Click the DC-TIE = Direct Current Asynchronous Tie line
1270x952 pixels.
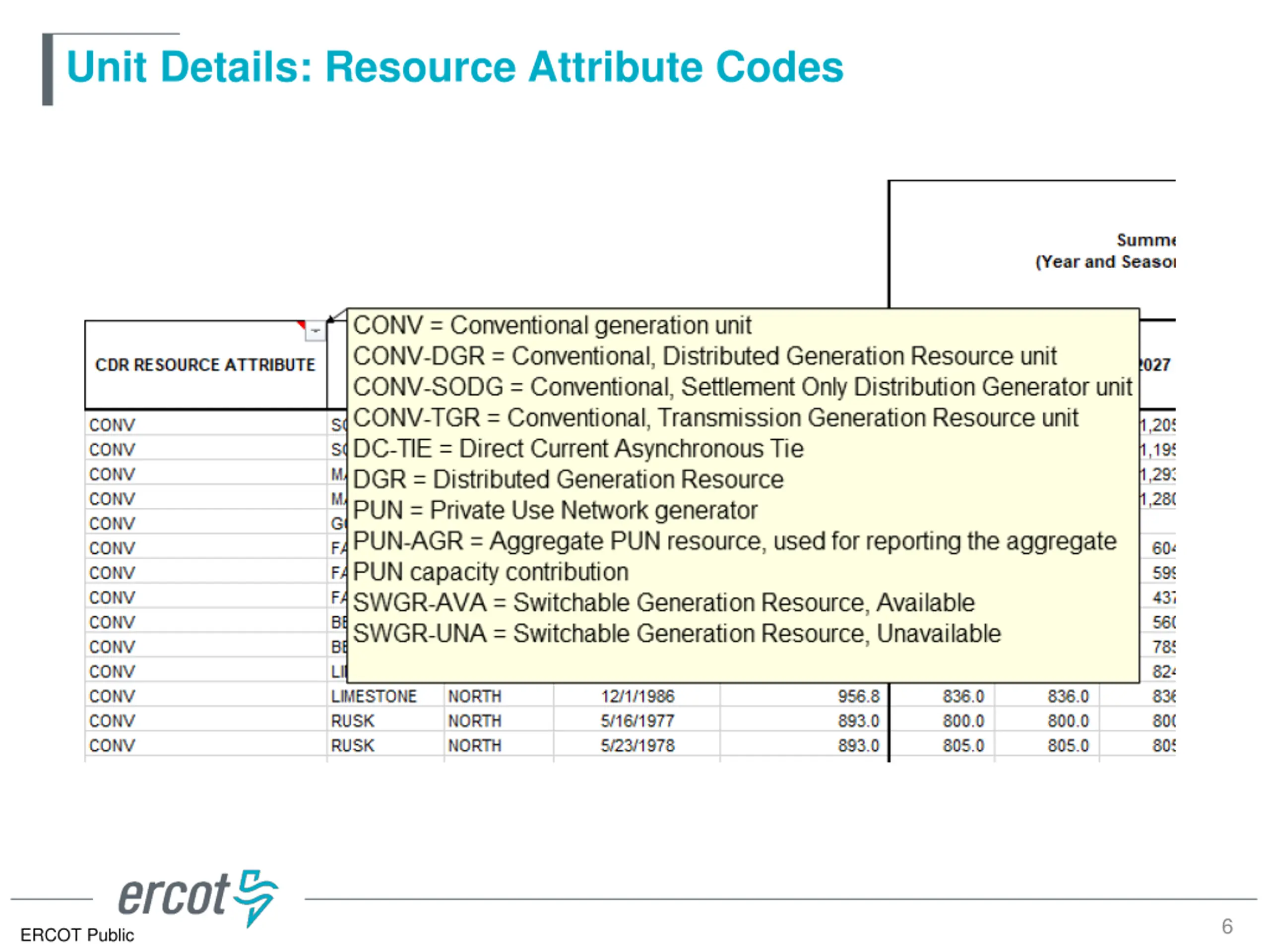(578, 449)
